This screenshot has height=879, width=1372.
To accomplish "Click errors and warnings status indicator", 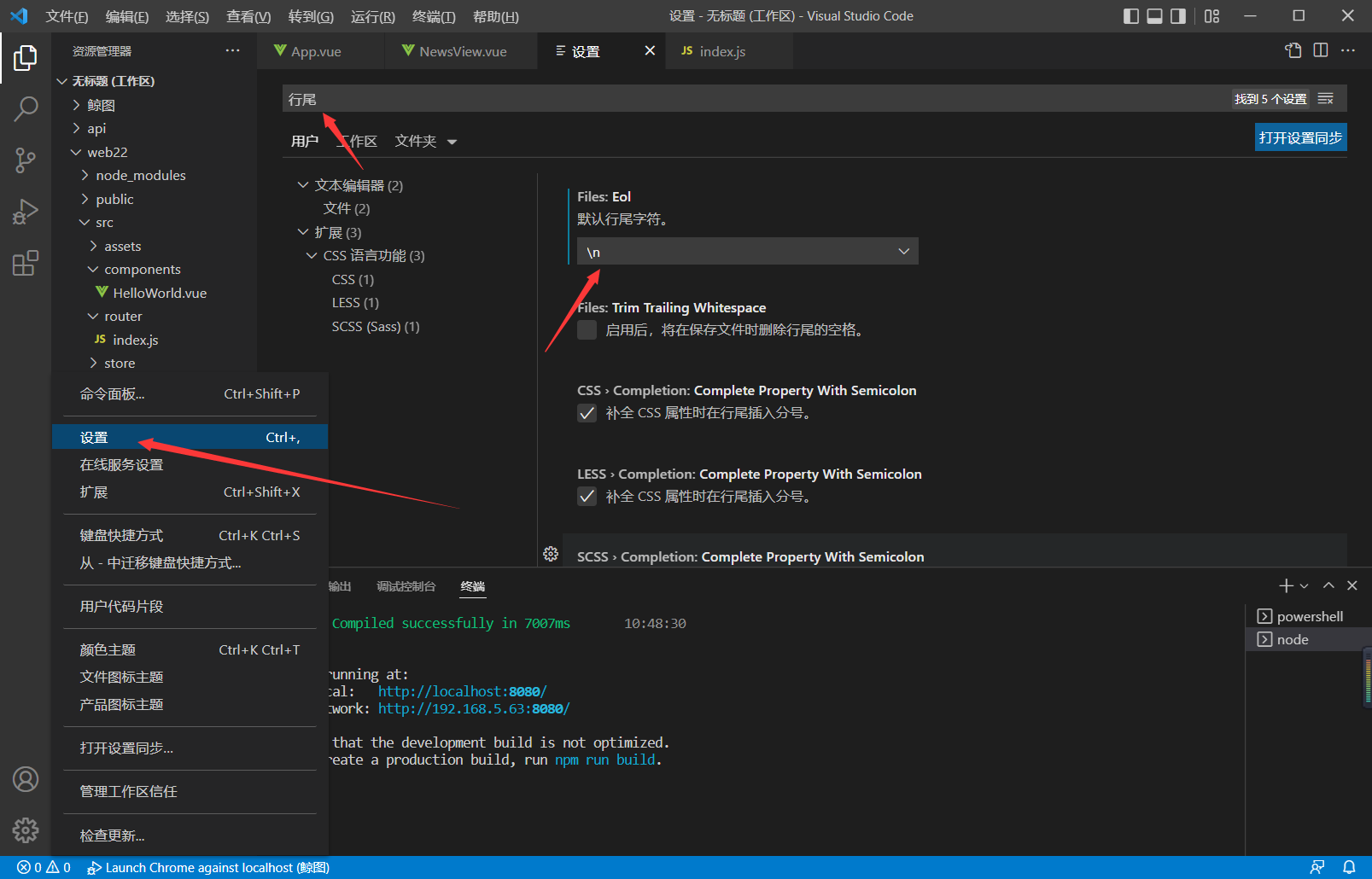I will [44, 868].
